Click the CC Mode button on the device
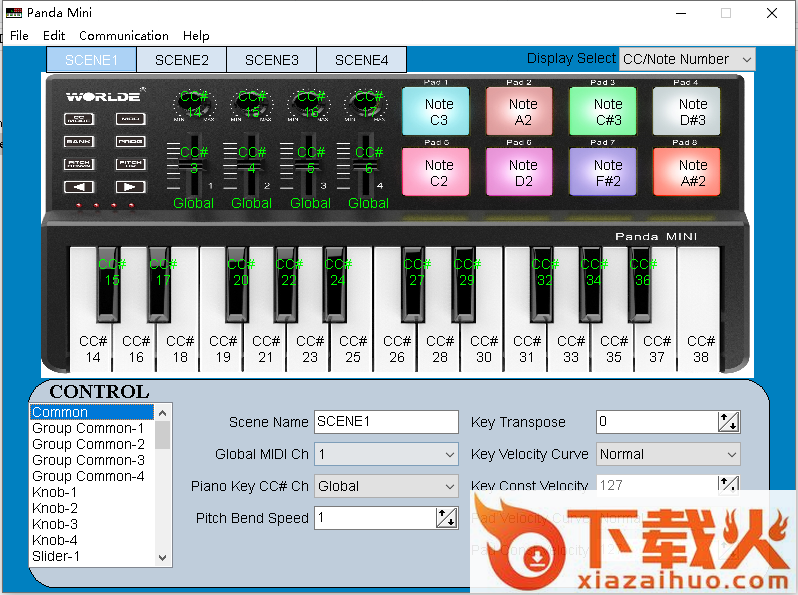This screenshot has width=798, height=595. 79,119
